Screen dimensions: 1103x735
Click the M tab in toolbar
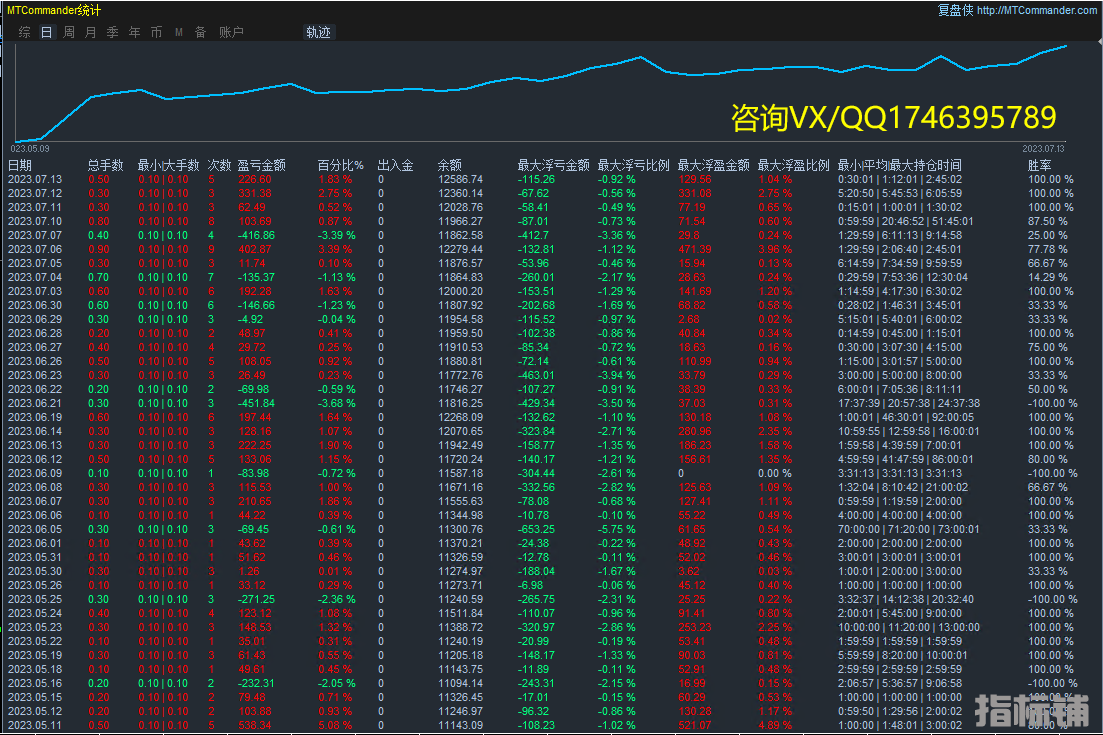point(179,32)
